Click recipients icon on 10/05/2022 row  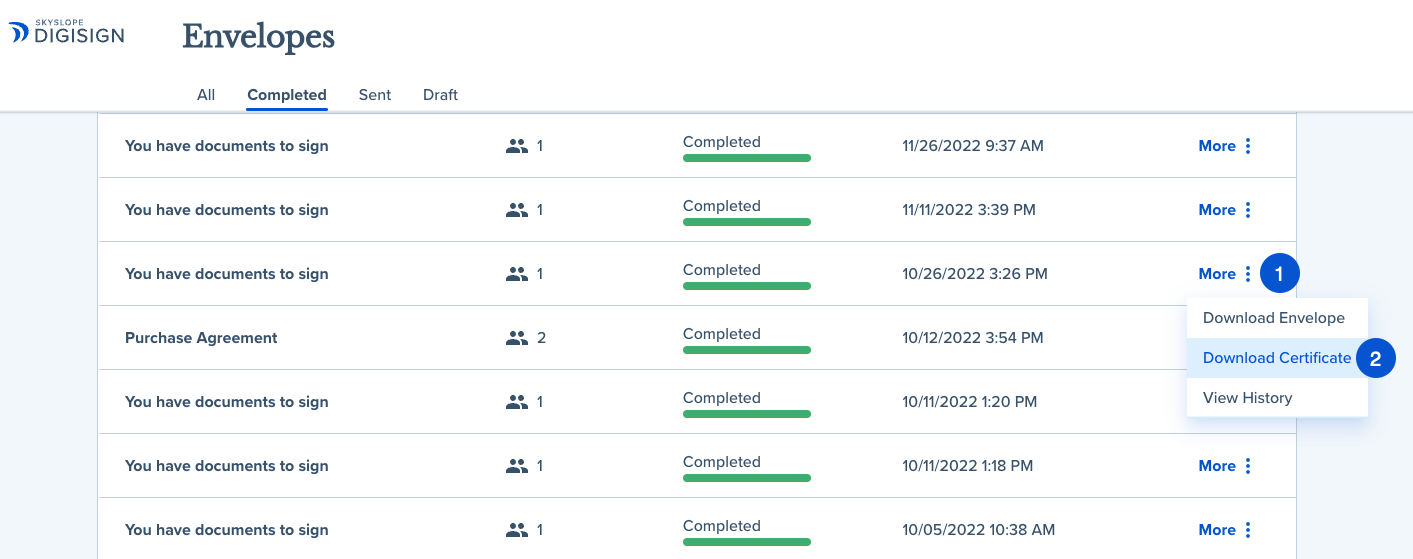[x=516, y=530]
